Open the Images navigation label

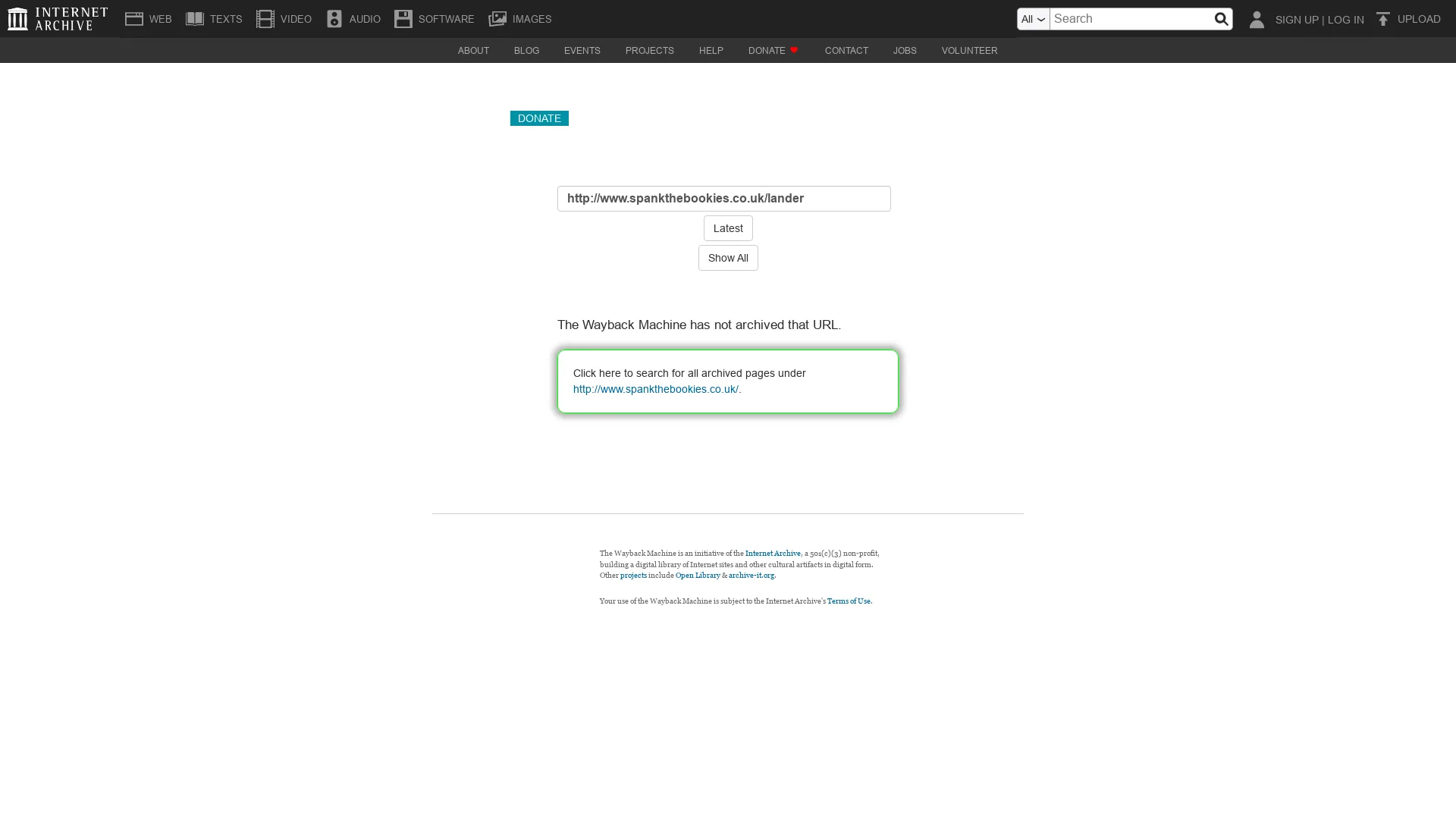coord(532,19)
